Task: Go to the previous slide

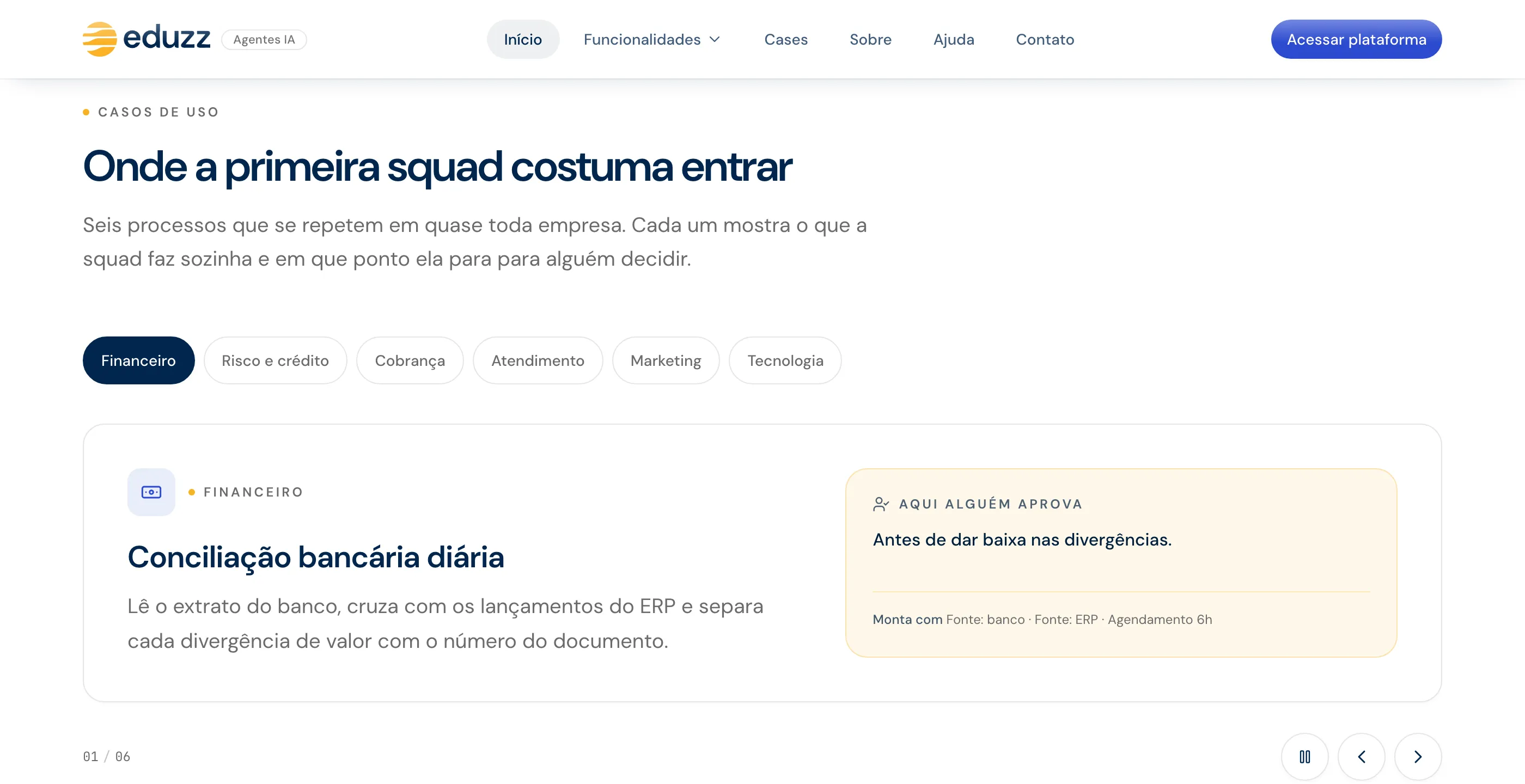Action: 1362,757
